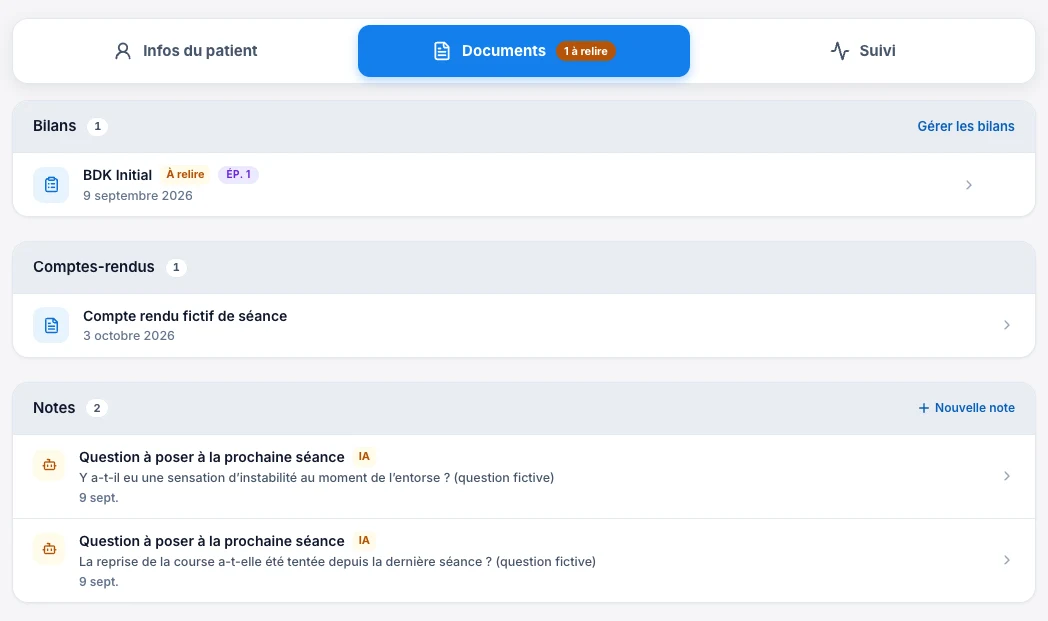
Task: Click the Bilans count badge '1'
Action: coord(98,126)
